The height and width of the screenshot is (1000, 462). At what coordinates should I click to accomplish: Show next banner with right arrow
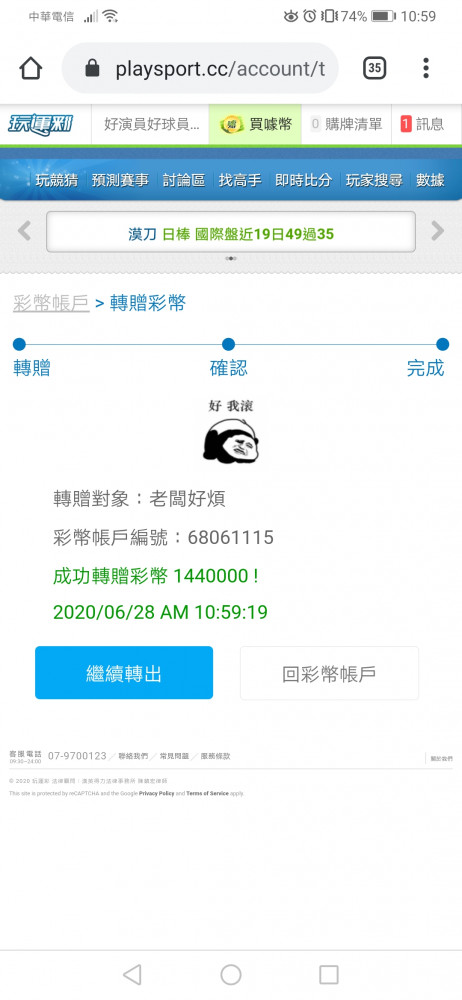437,231
